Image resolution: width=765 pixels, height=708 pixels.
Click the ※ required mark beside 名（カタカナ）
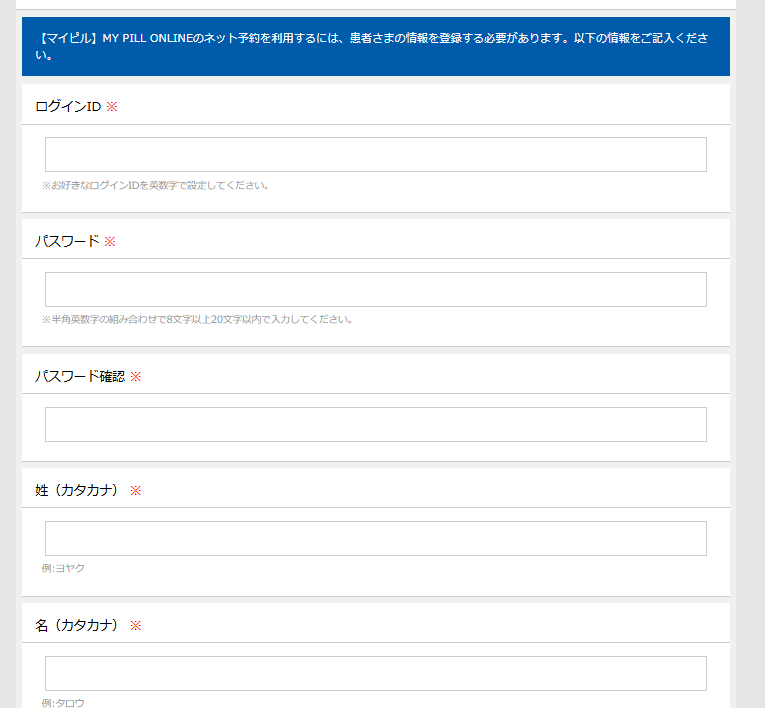136,625
